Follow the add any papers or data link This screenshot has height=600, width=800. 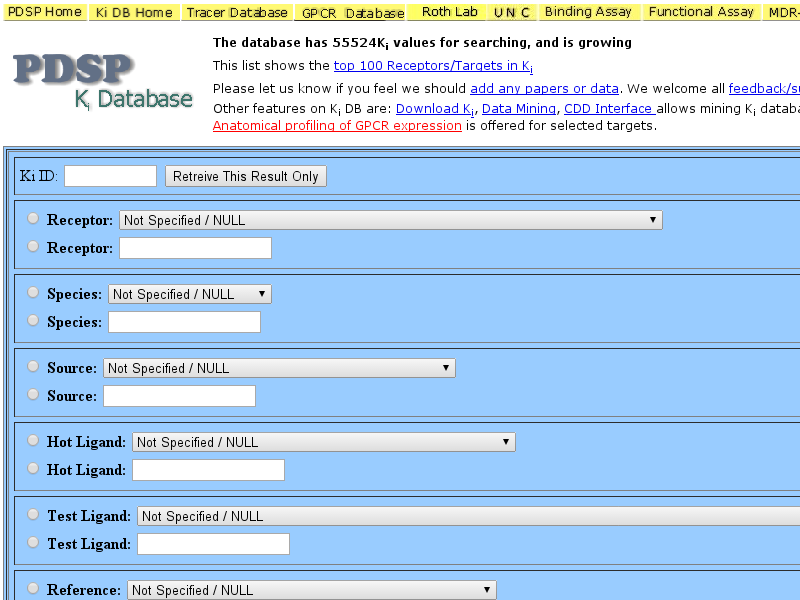tap(544, 88)
